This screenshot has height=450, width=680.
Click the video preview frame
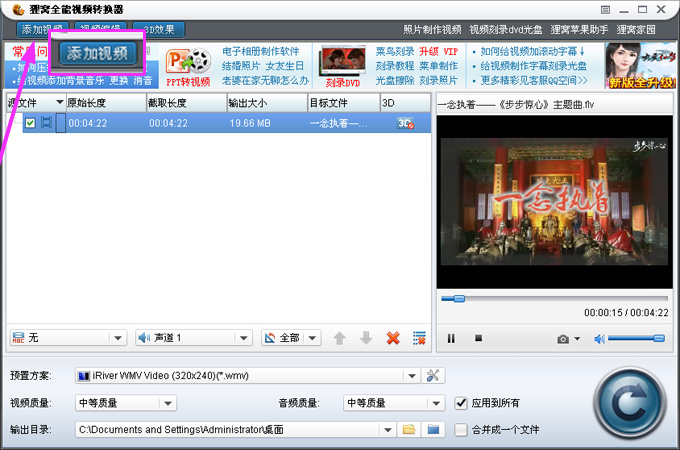click(x=554, y=202)
